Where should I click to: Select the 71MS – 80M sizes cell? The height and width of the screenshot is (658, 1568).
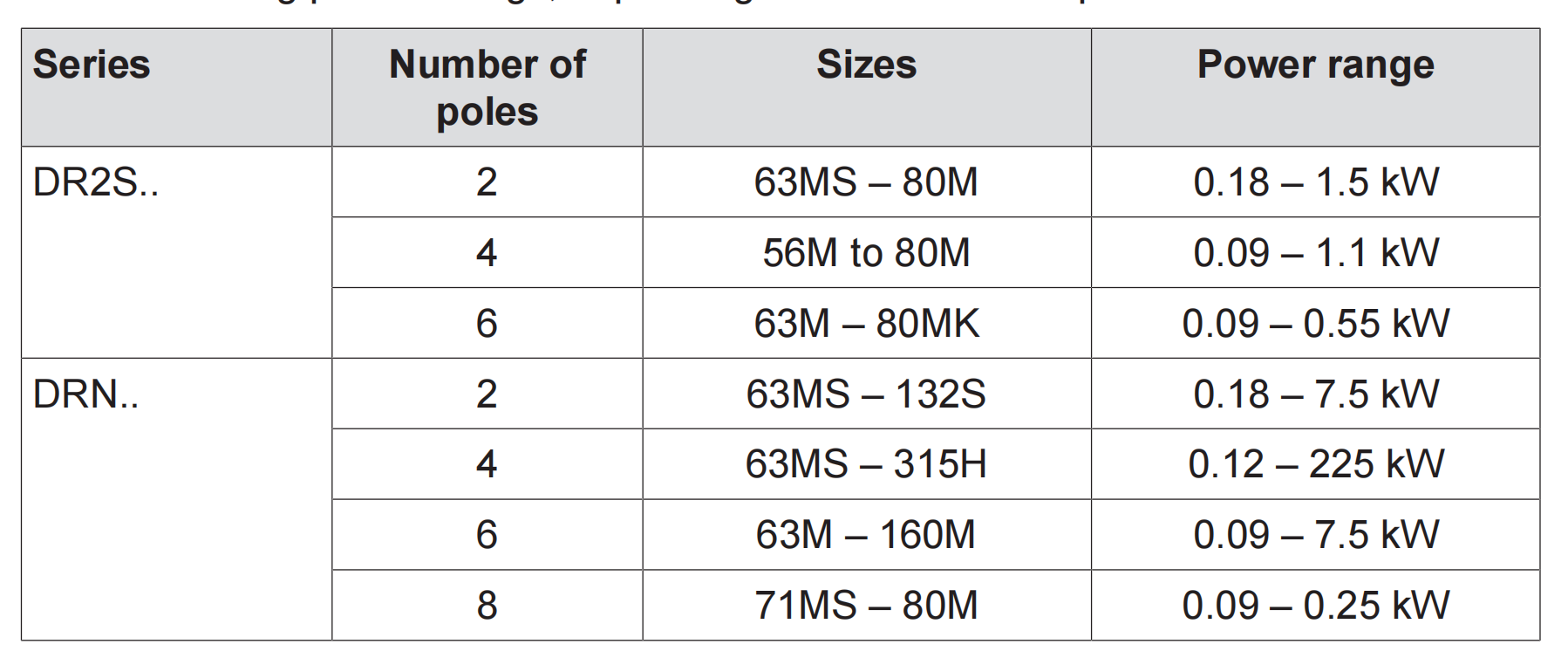[x=866, y=606]
